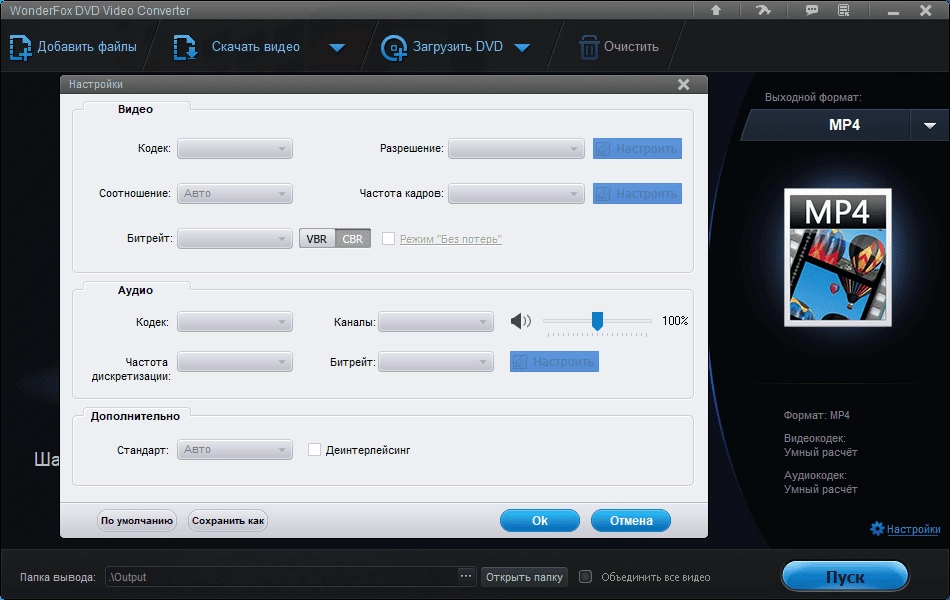Click Настроить button beside Частота кадров
This screenshot has width=950, height=600.
point(637,193)
